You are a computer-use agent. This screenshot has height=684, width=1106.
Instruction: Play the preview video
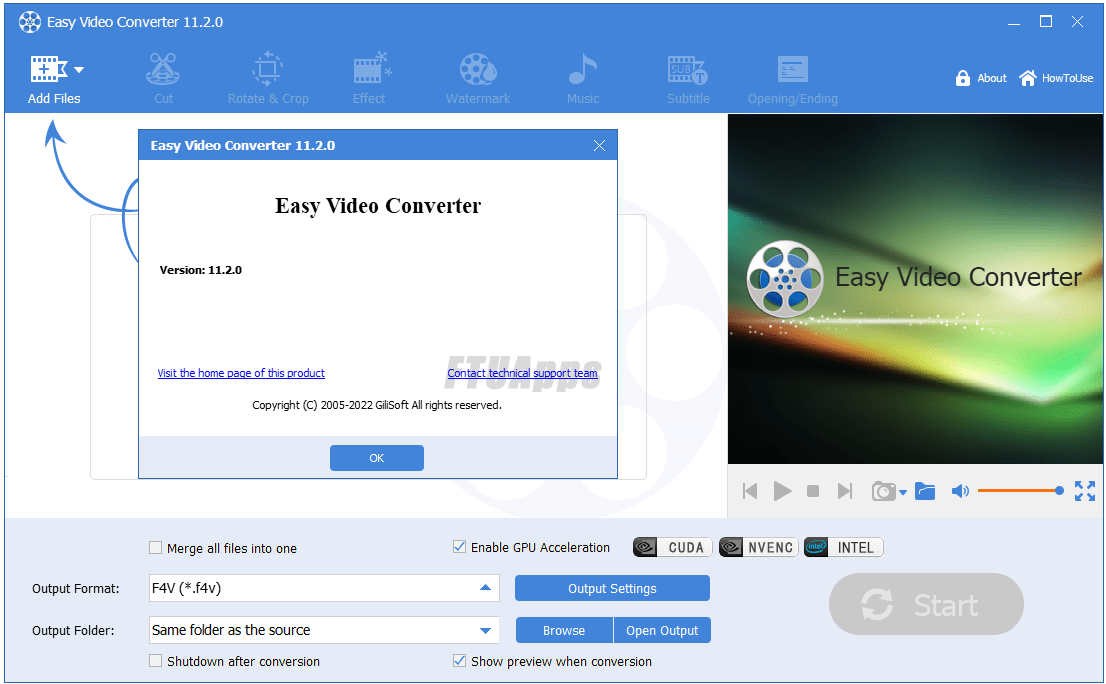pyautogui.click(x=782, y=491)
